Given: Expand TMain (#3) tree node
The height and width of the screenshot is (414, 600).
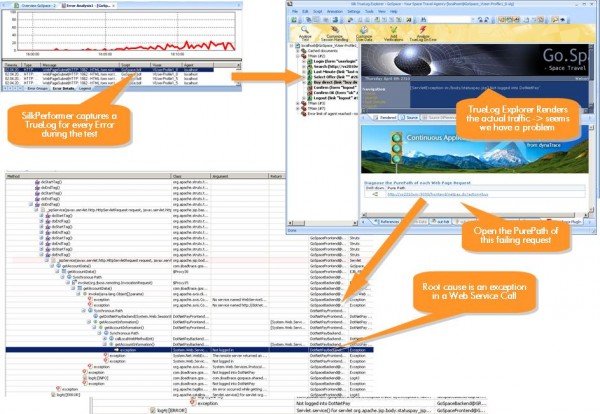Looking at the screenshot, I should click(298, 103).
